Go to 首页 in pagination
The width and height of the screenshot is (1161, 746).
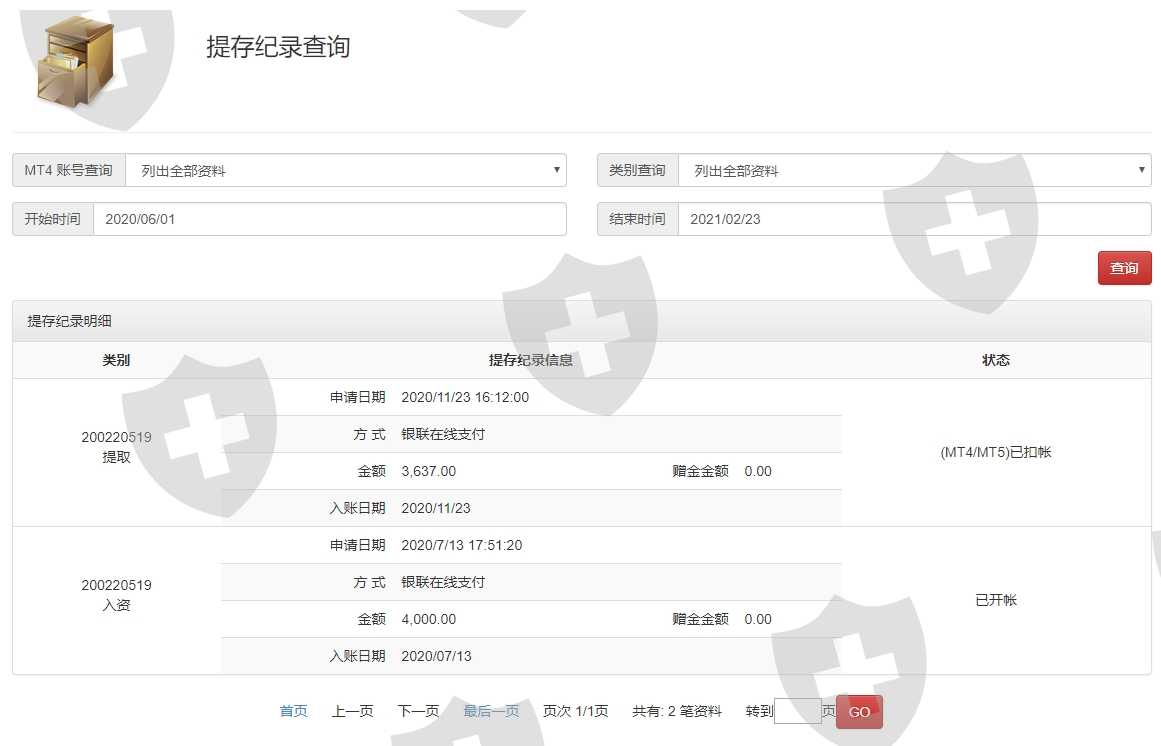[293, 711]
